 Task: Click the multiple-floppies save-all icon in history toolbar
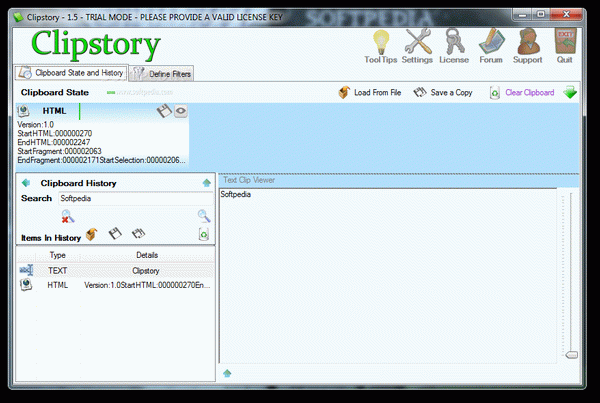pyautogui.click(x=139, y=233)
